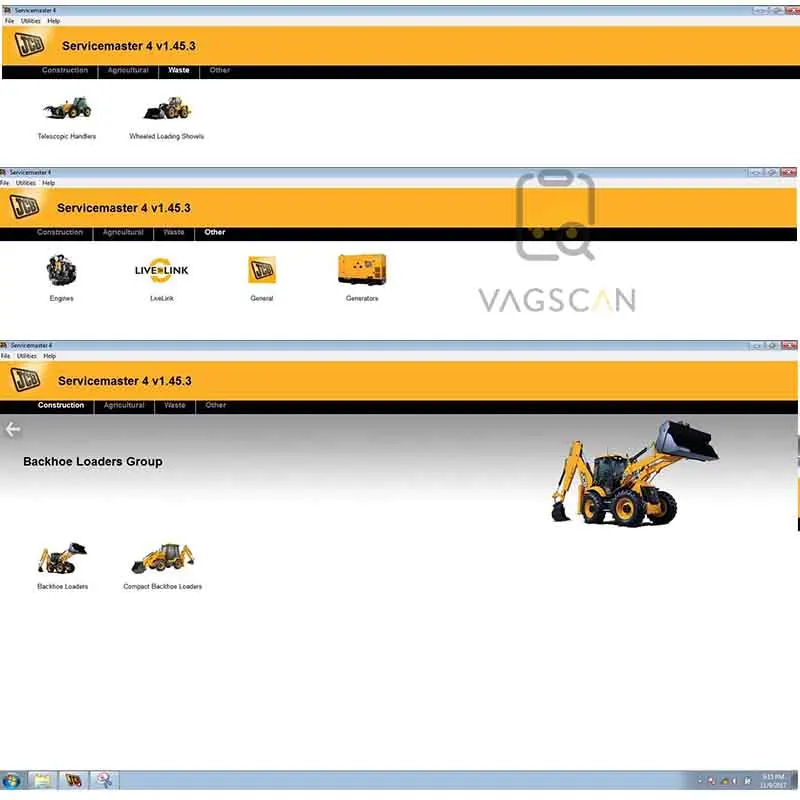Click the JCB logo in the Waste-tab window

tap(30, 44)
